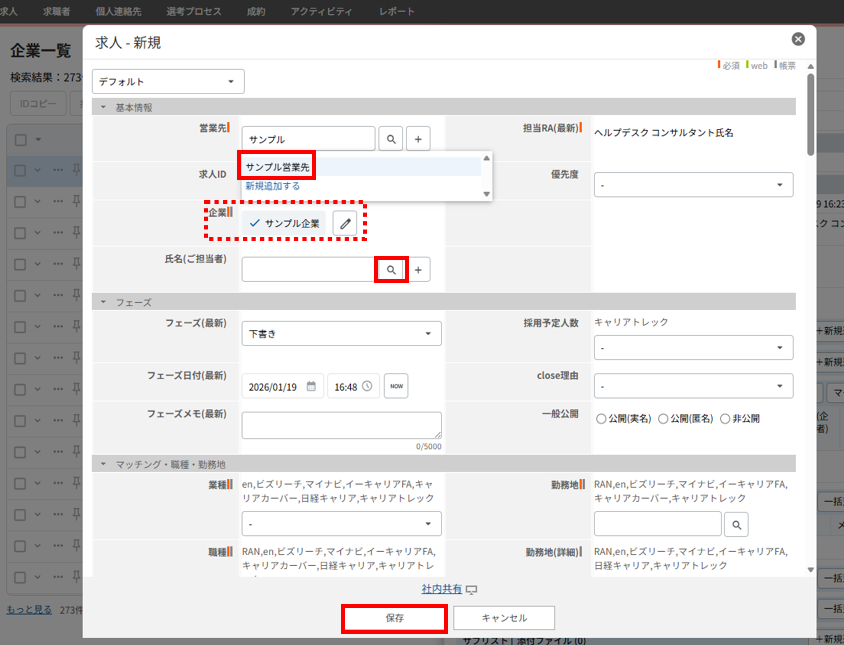
Task: Click the pencil edit icon for サンプル企業
Action: click(x=345, y=223)
